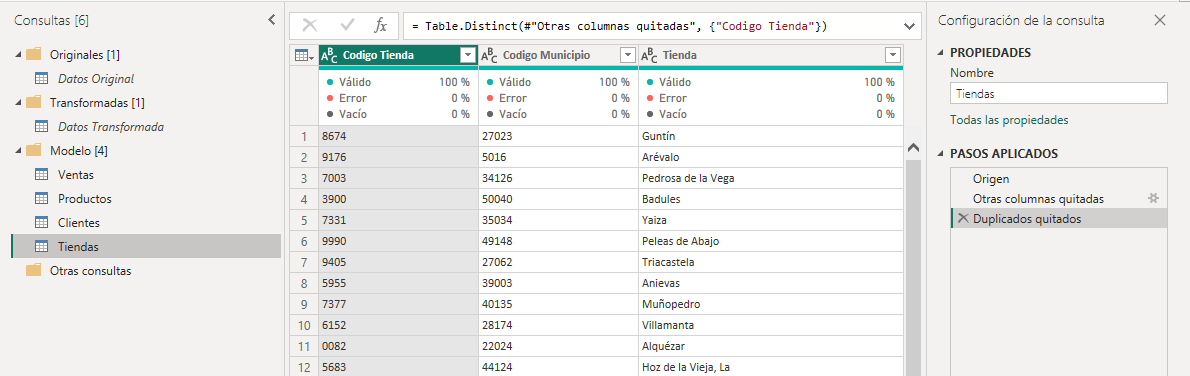1190x376 pixels.
Task: Confirm formula with the checkmark icon
Action: tap(348, 25)
